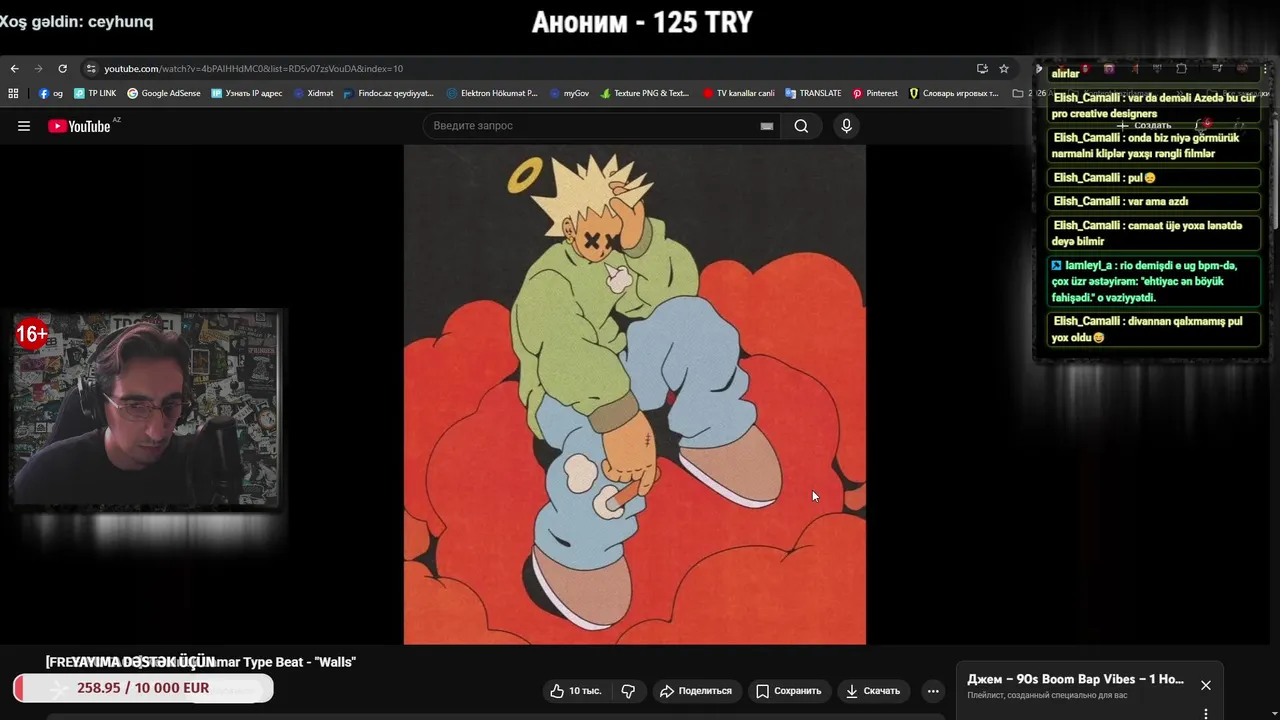Click the Скачать download button
The height and width of the screenshot is (720, 1280).
tap(873, 691)
